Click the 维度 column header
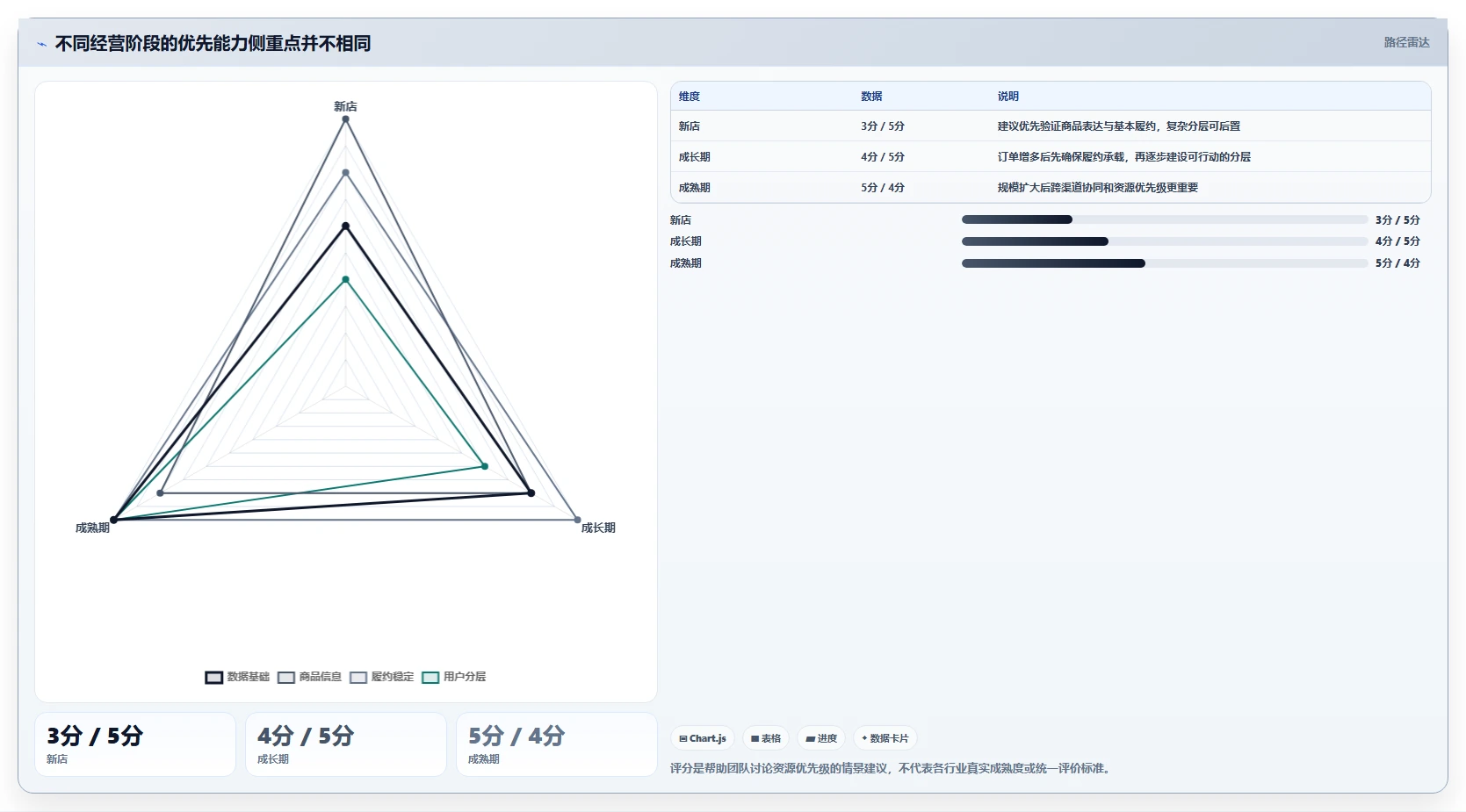Viewport: 1466px width, 812px height. [x=690, y=97]
